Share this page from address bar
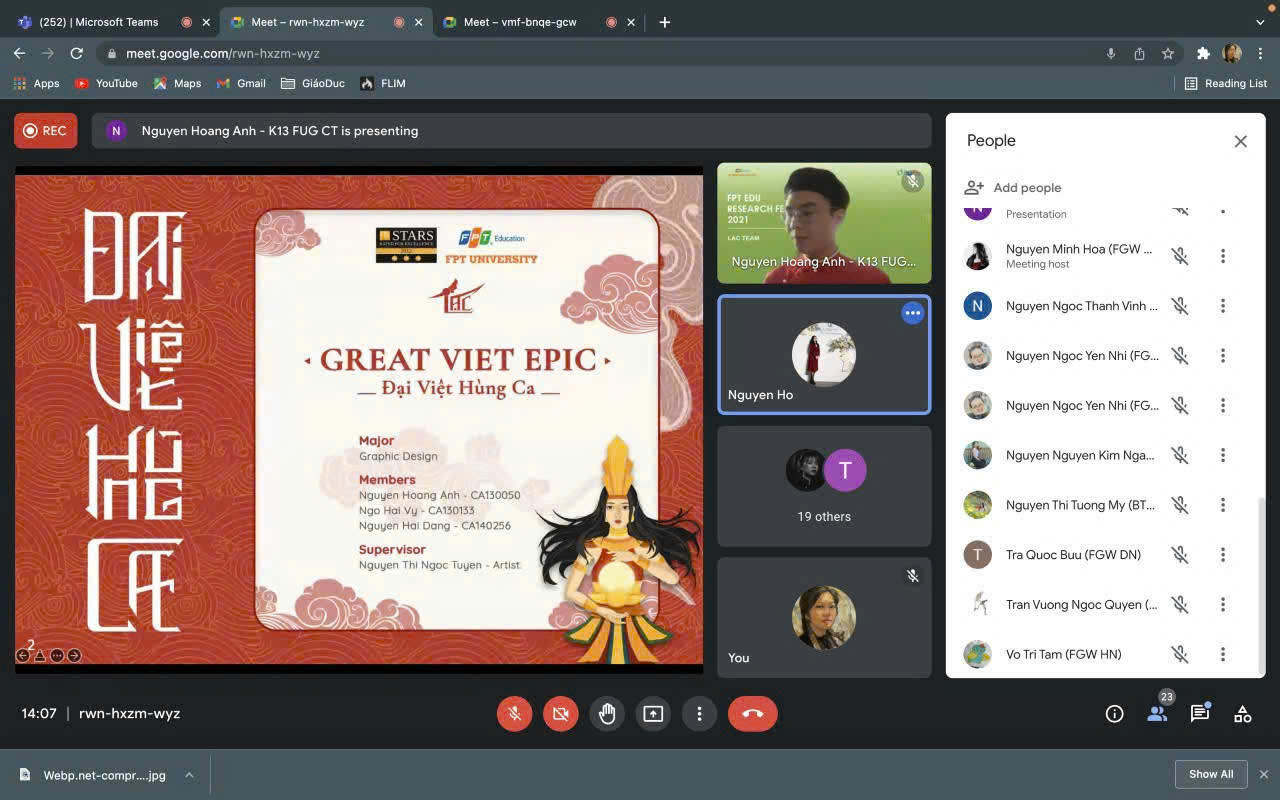The width and height of the screenshot is (1280, 800). tap(1139, 54)
